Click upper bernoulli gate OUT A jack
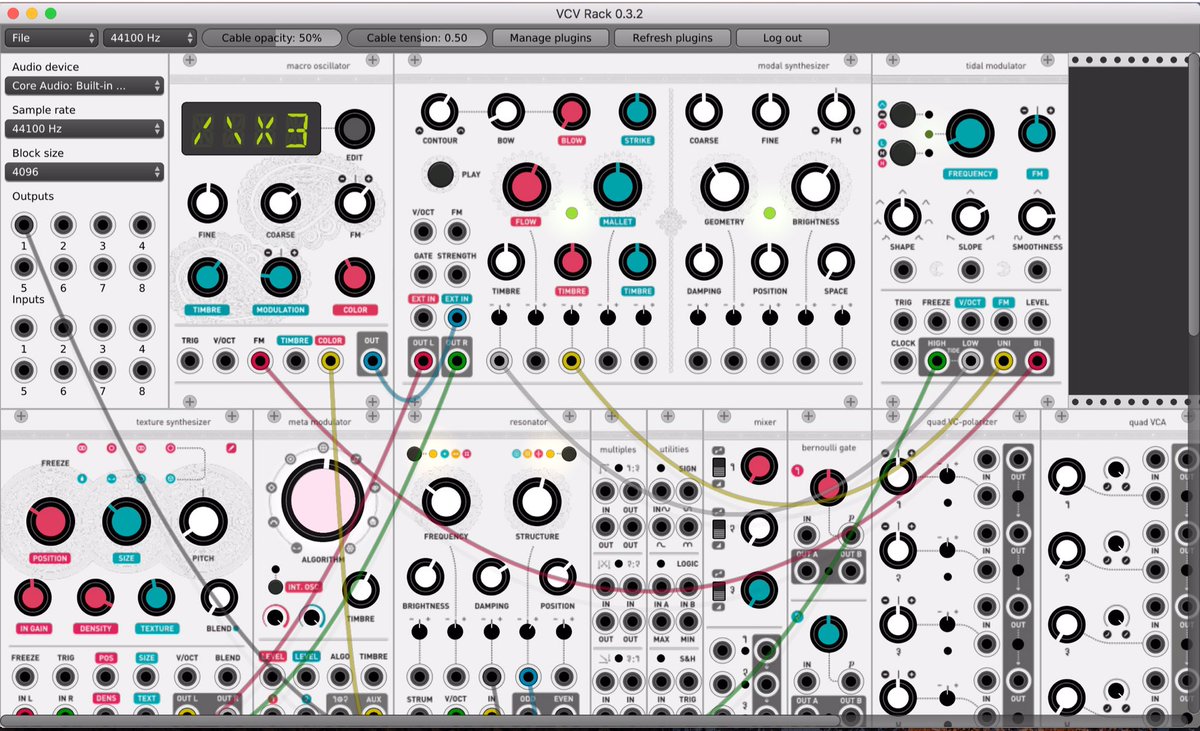This screenshot has width=1200, height=731. click(x=808, y=570)
